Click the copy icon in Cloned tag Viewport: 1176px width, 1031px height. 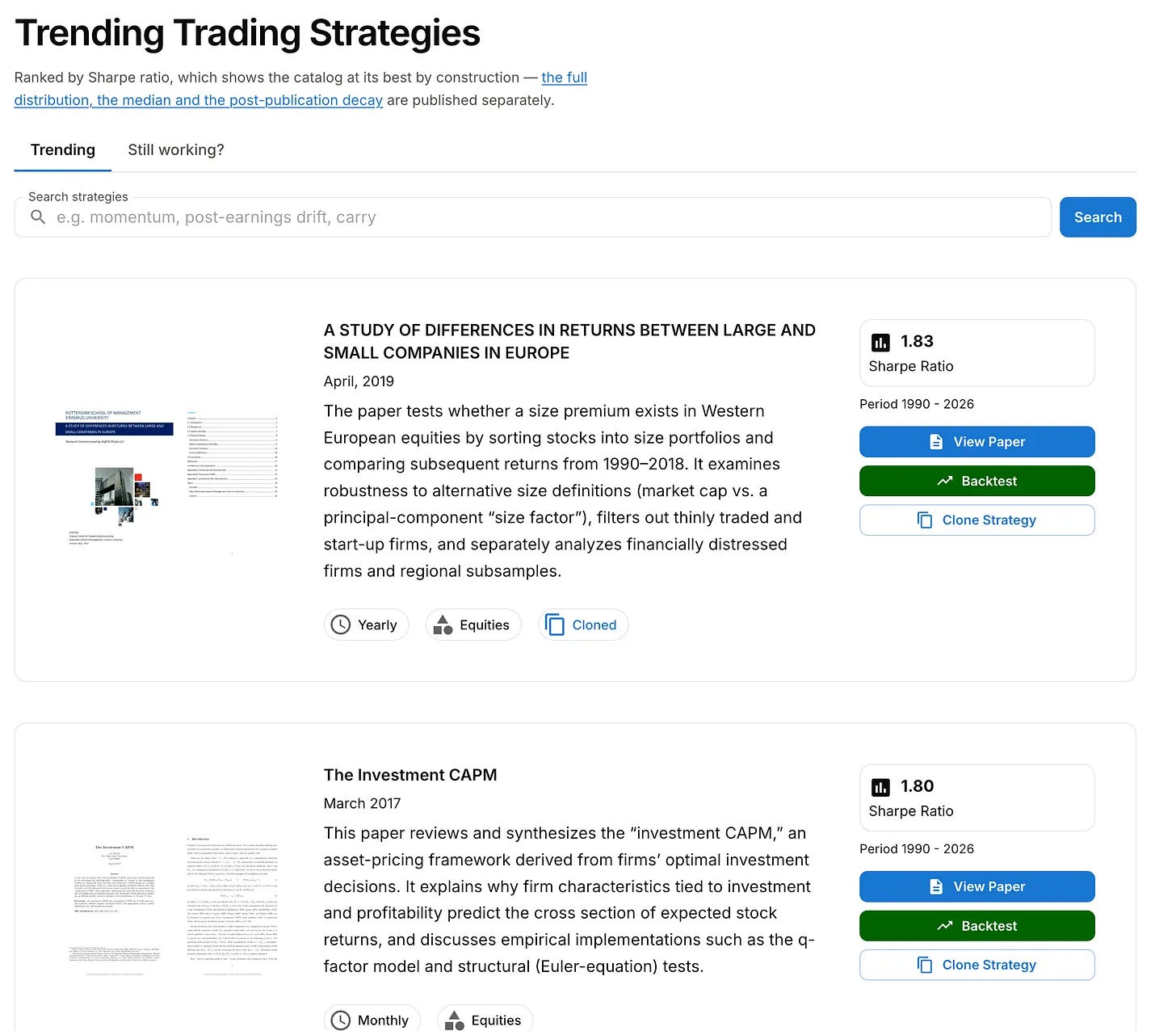coord(555,625)
